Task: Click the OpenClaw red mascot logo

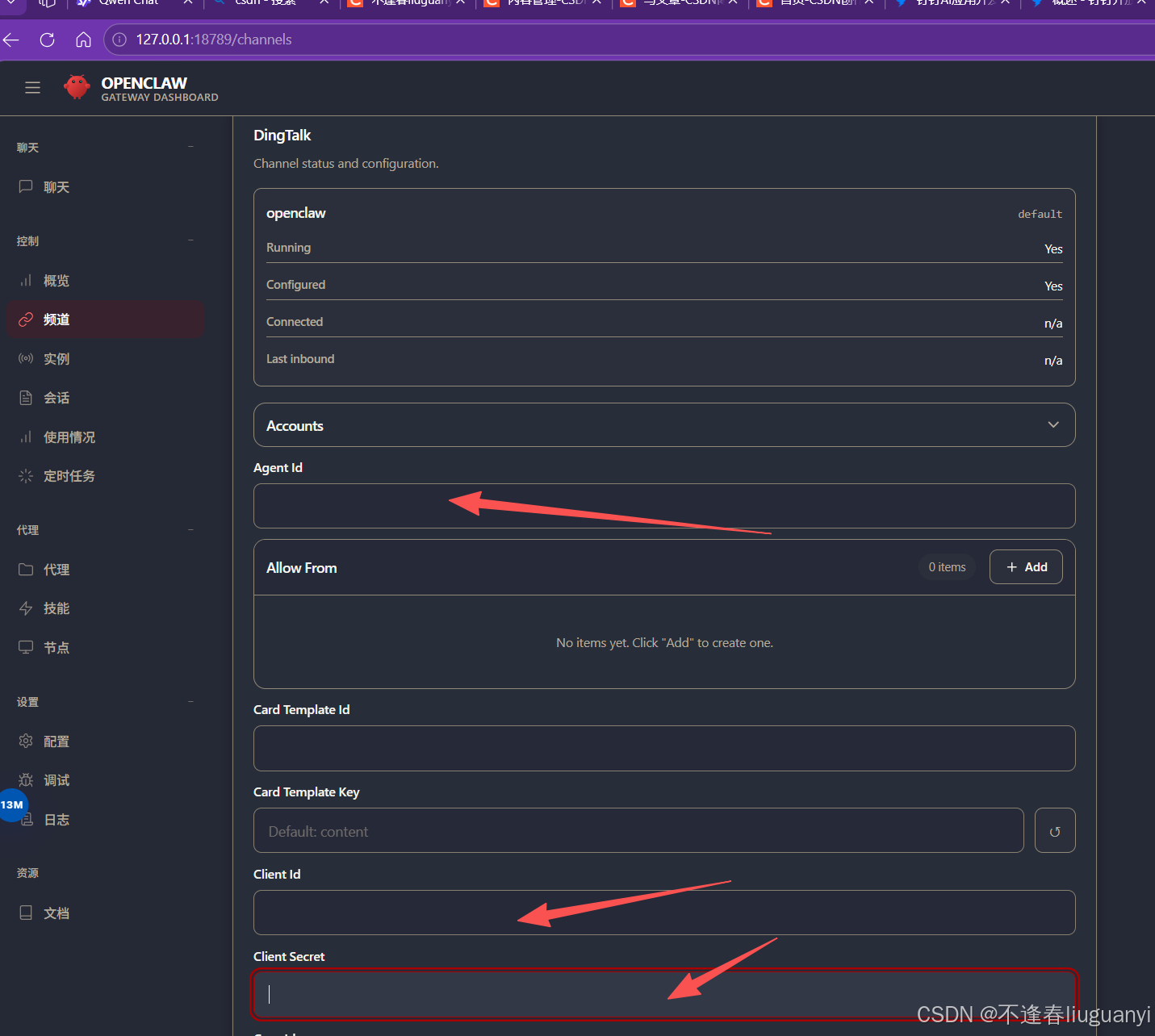Action: tap(77, 87)
